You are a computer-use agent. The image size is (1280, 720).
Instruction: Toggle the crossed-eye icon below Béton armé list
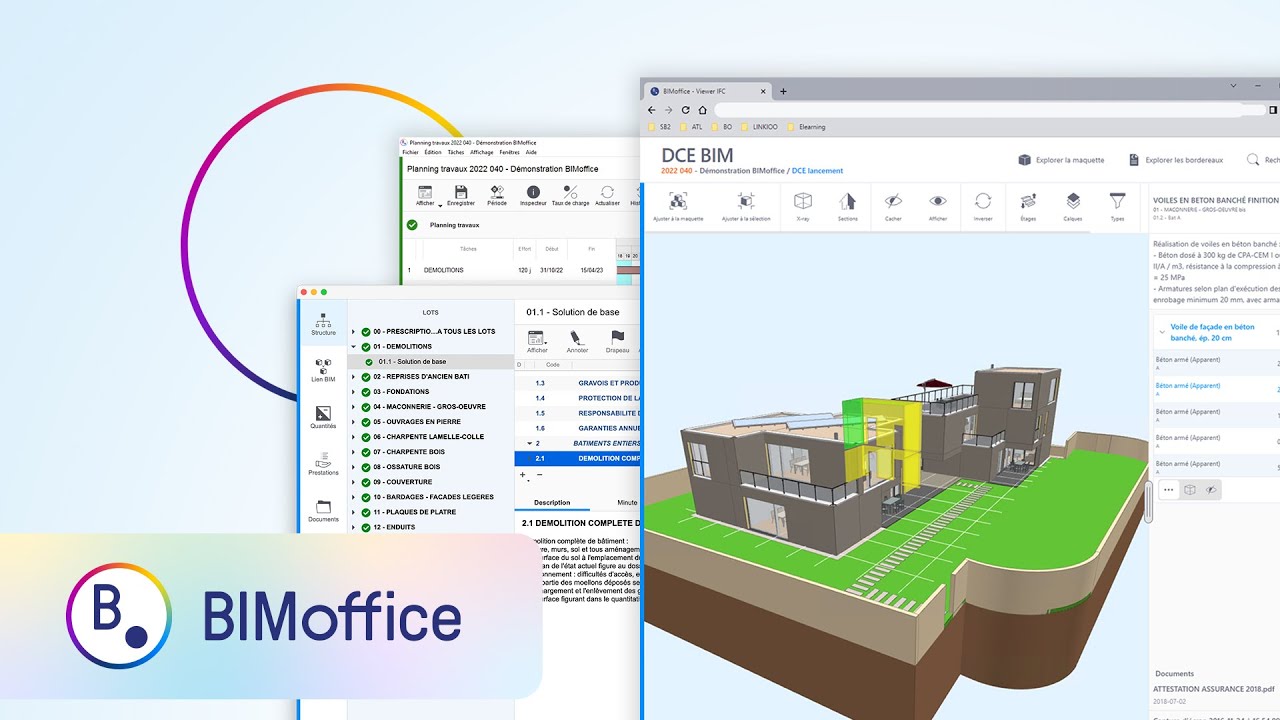1211,490
